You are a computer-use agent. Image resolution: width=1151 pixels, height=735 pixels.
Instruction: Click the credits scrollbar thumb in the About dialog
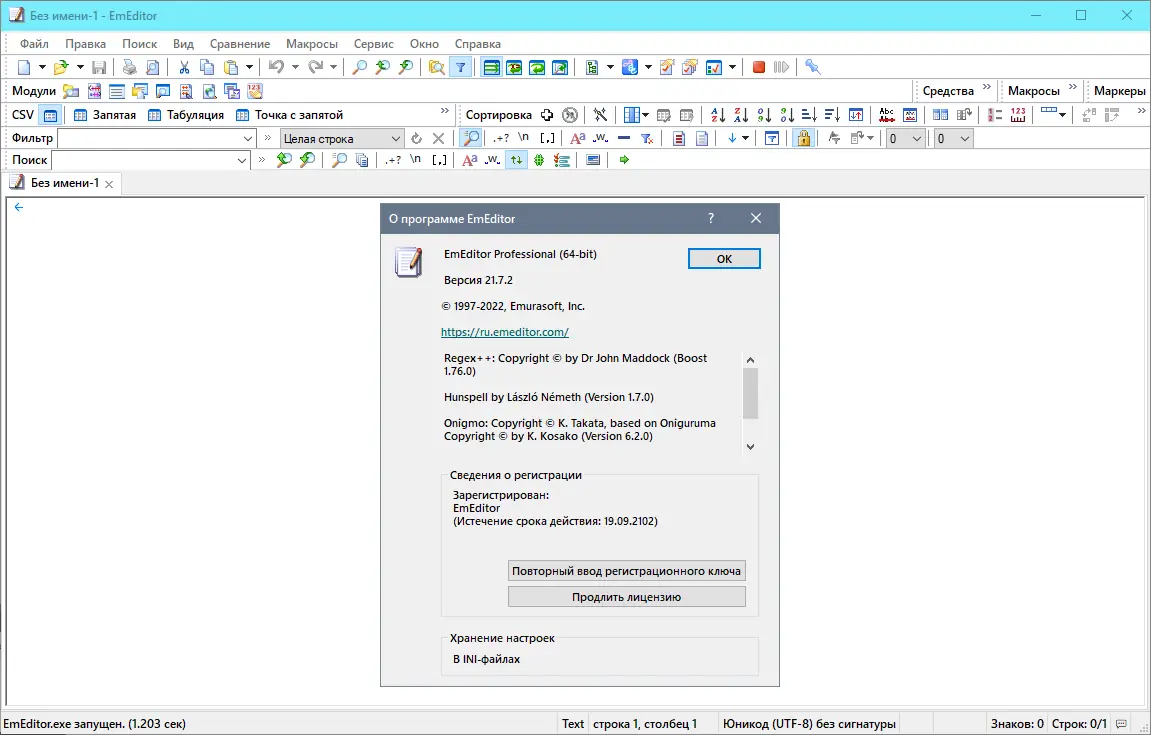[x=750, y=393]
